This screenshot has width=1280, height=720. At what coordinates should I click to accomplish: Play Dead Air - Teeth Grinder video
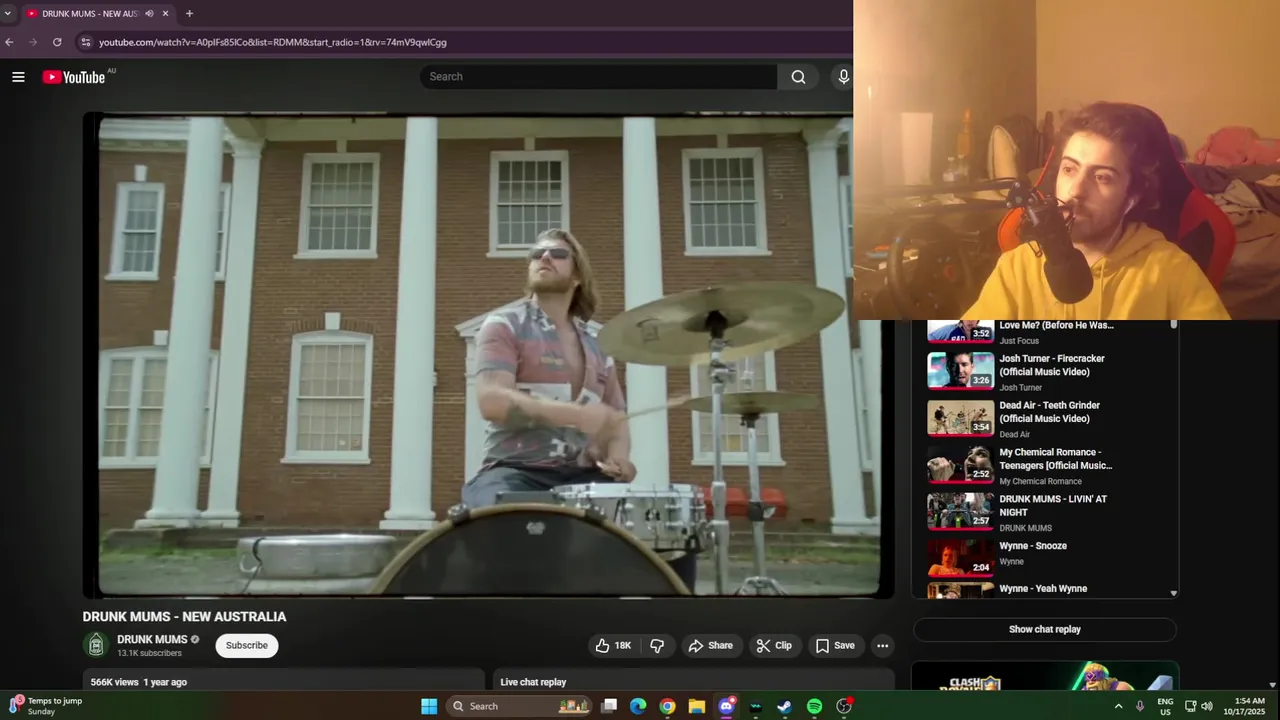pos(1049,412)
